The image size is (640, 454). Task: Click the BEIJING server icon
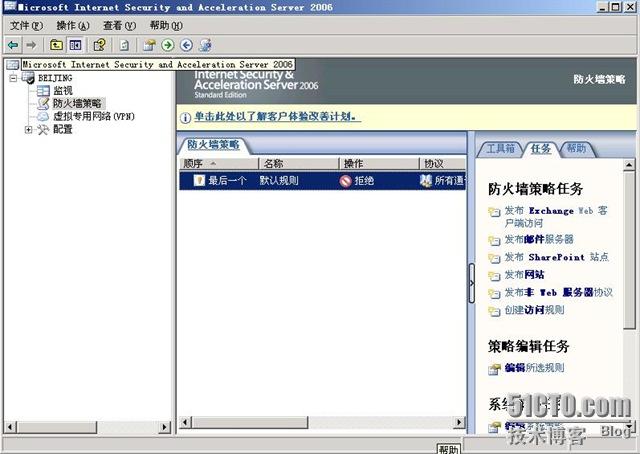tap(28, 78)
